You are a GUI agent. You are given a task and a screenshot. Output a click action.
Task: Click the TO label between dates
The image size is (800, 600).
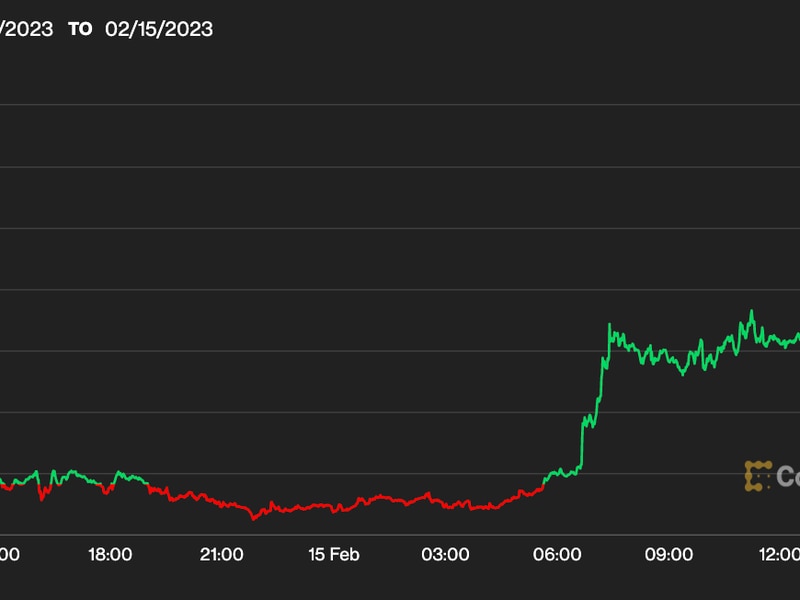[x=80, y=29]
